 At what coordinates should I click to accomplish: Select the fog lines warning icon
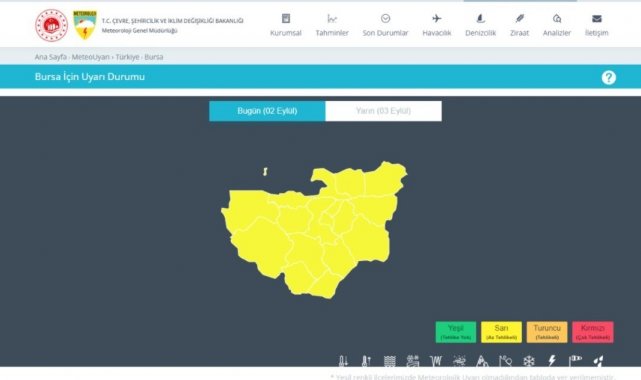(390, 361)
